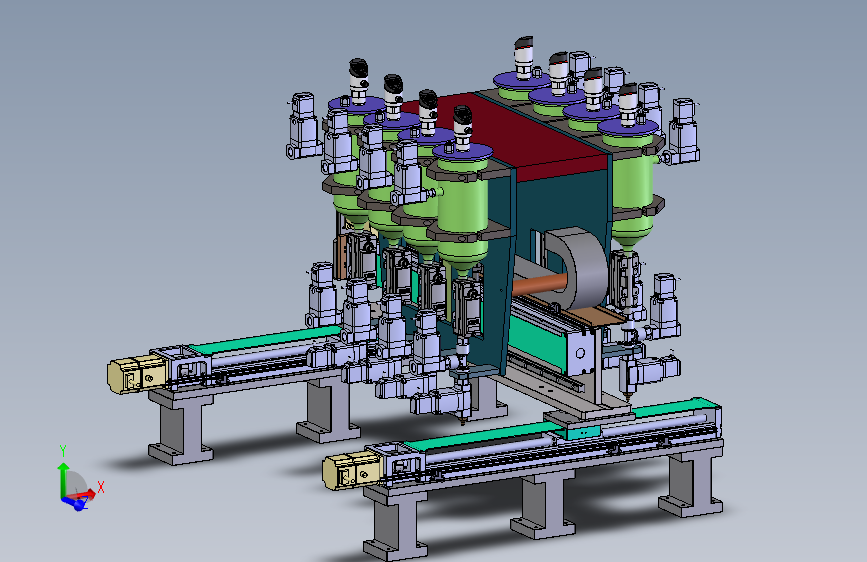
Task: Select the copper-colored shaft in the assembly
Action: click(x=539, y=286)
